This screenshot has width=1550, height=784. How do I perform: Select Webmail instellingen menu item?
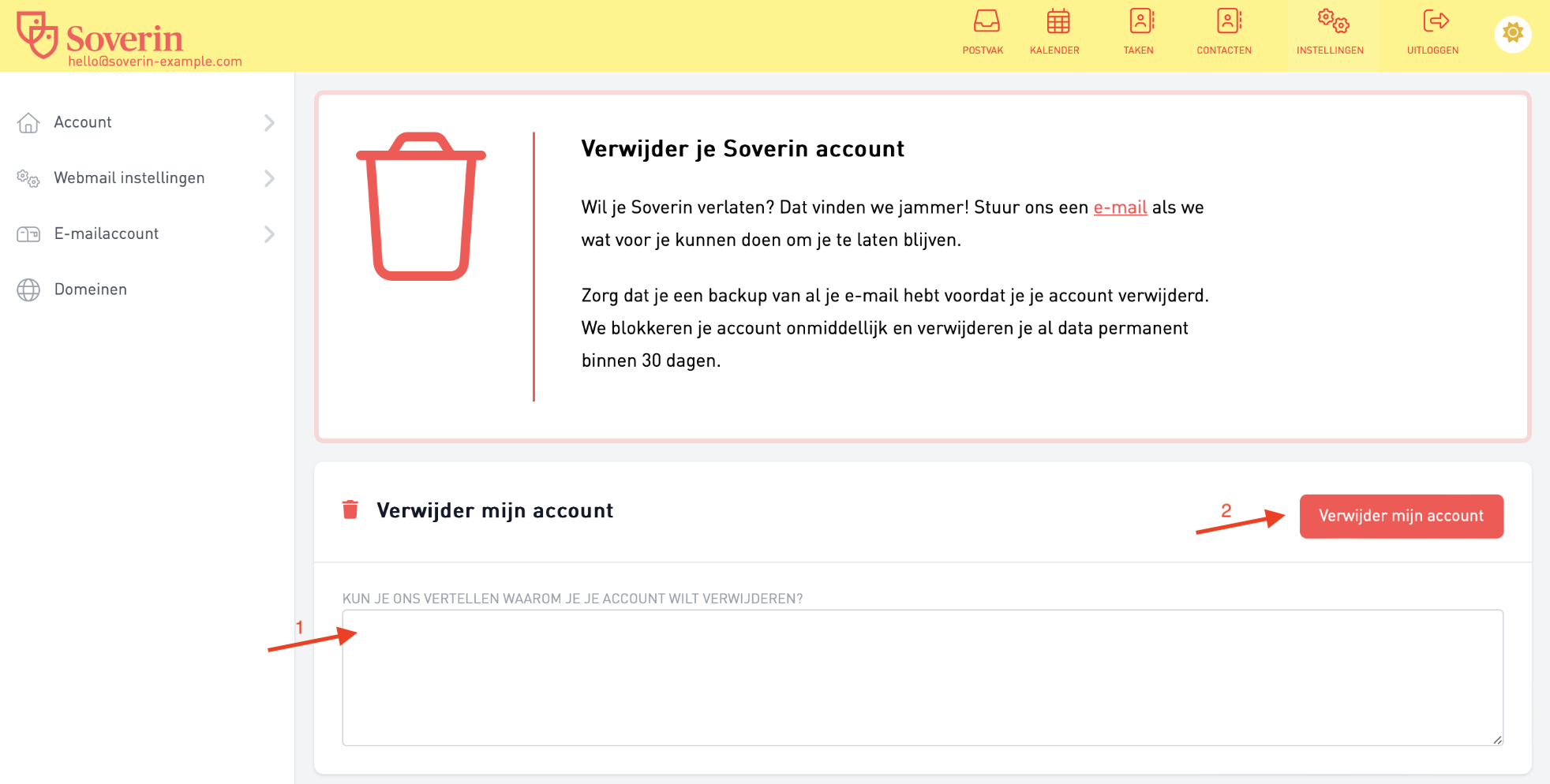(x=129, y=178)
